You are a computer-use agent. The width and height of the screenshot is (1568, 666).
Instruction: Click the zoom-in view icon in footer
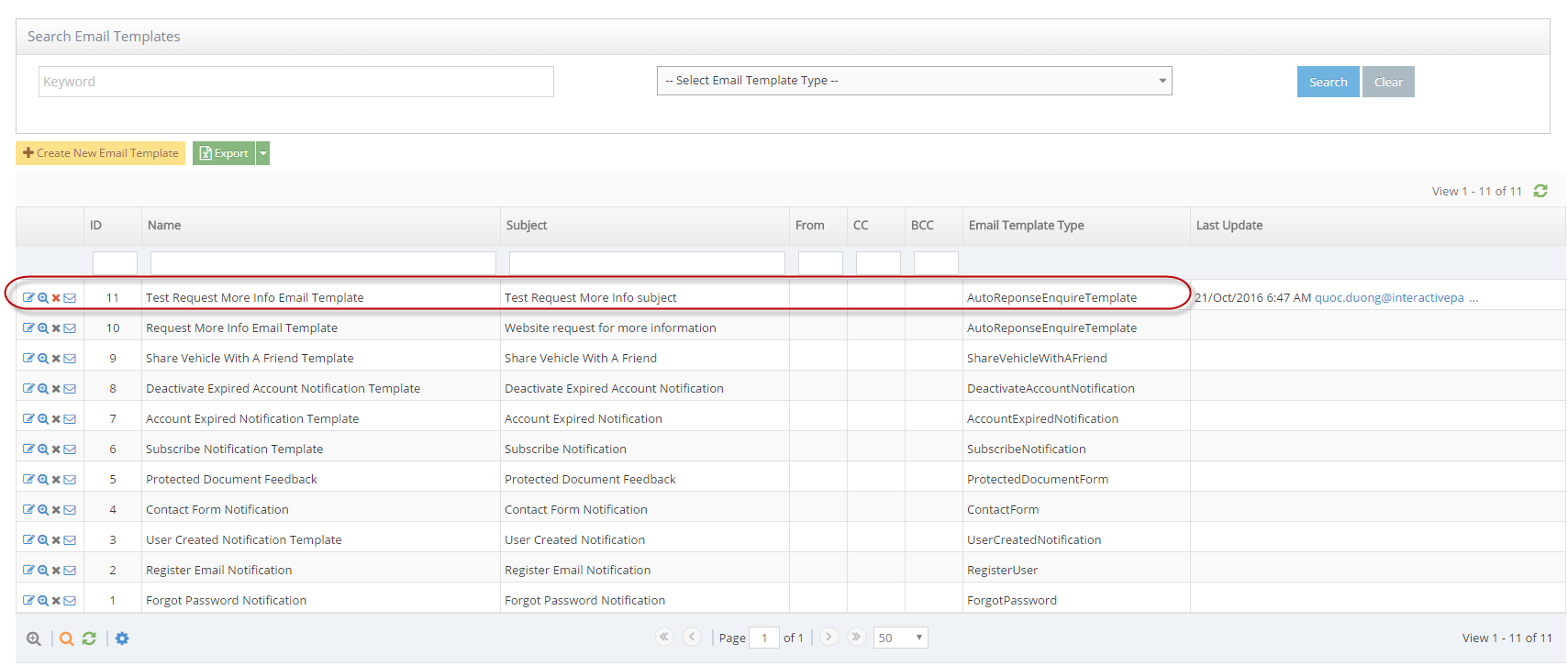pyautogui.click(x=34, y=638)
